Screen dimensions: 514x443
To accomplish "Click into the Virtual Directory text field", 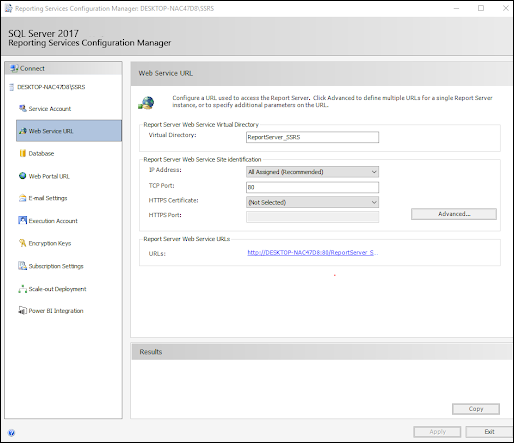I will tap(312, 137).
